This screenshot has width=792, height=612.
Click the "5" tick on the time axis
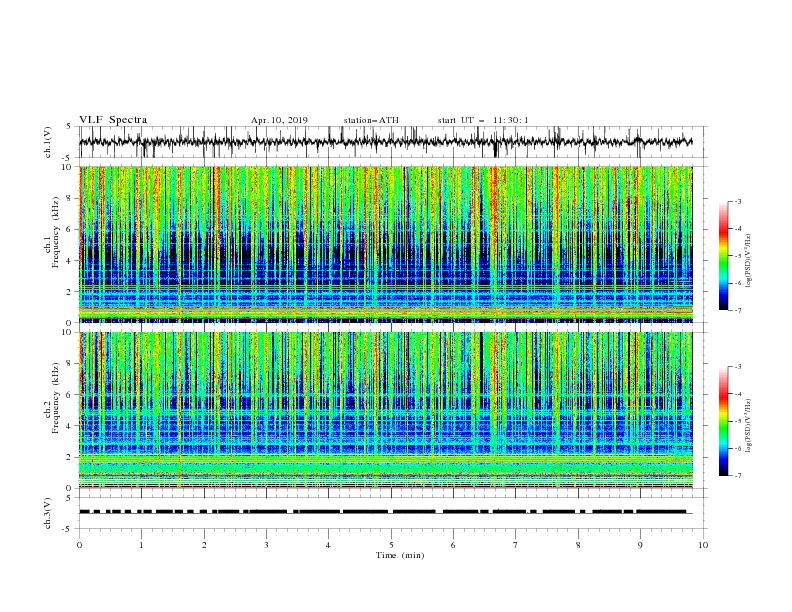pos(391,545)
